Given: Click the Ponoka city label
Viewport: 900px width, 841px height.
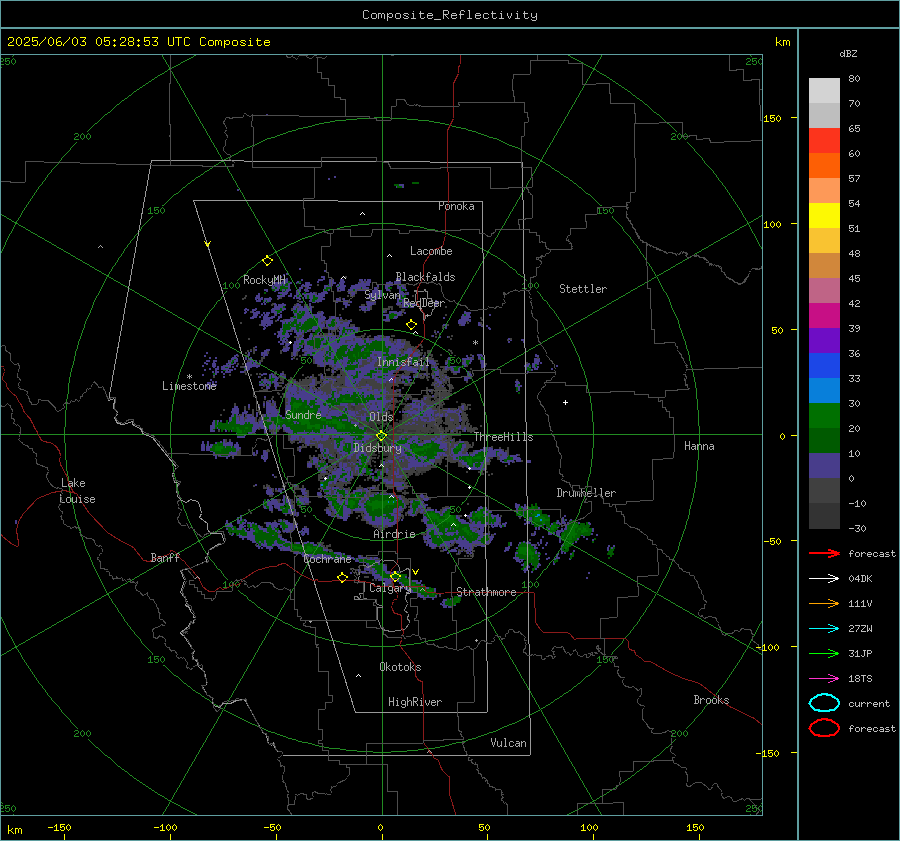Looking at the screenshot, I should (456, 206).
